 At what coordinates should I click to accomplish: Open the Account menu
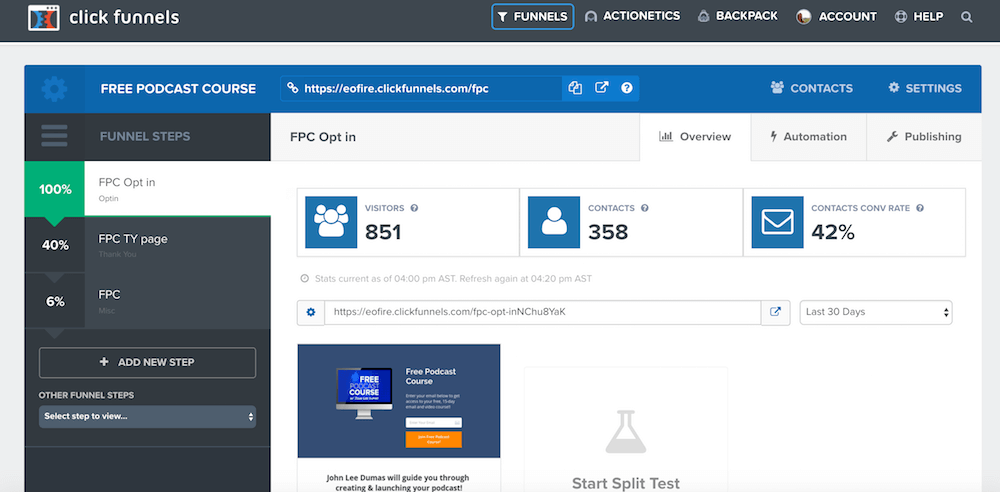[x=836, y=17]
